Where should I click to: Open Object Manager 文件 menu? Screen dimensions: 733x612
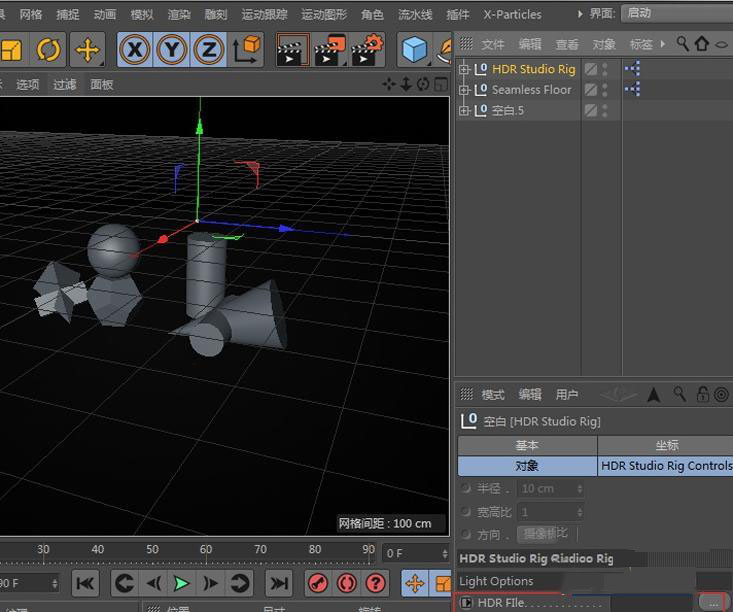tap(493, 44)
